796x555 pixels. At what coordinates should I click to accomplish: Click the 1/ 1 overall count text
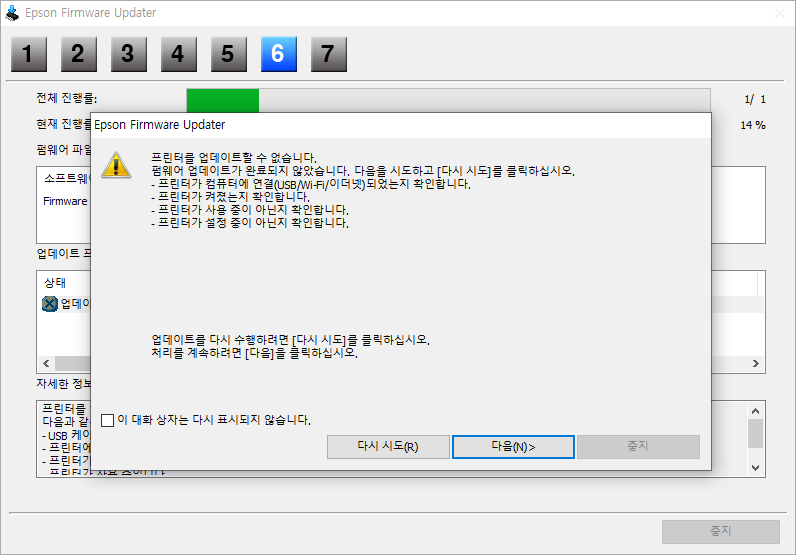click(x=755, y=99)
